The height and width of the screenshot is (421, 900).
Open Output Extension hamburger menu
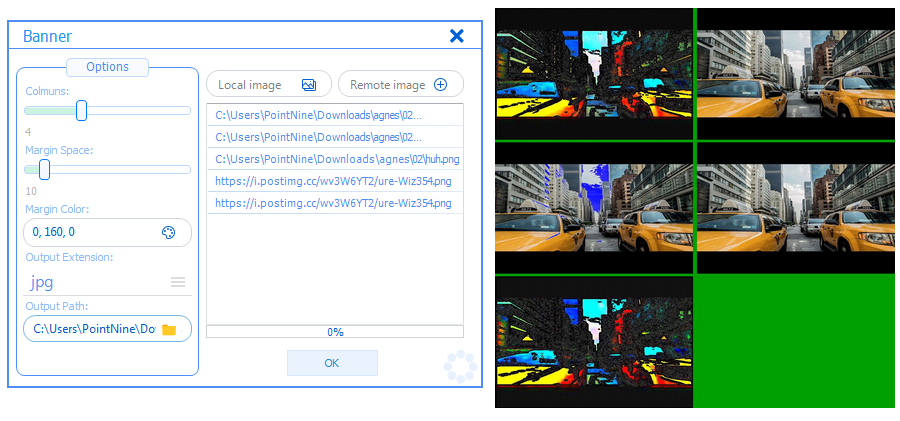pos(178,282)
